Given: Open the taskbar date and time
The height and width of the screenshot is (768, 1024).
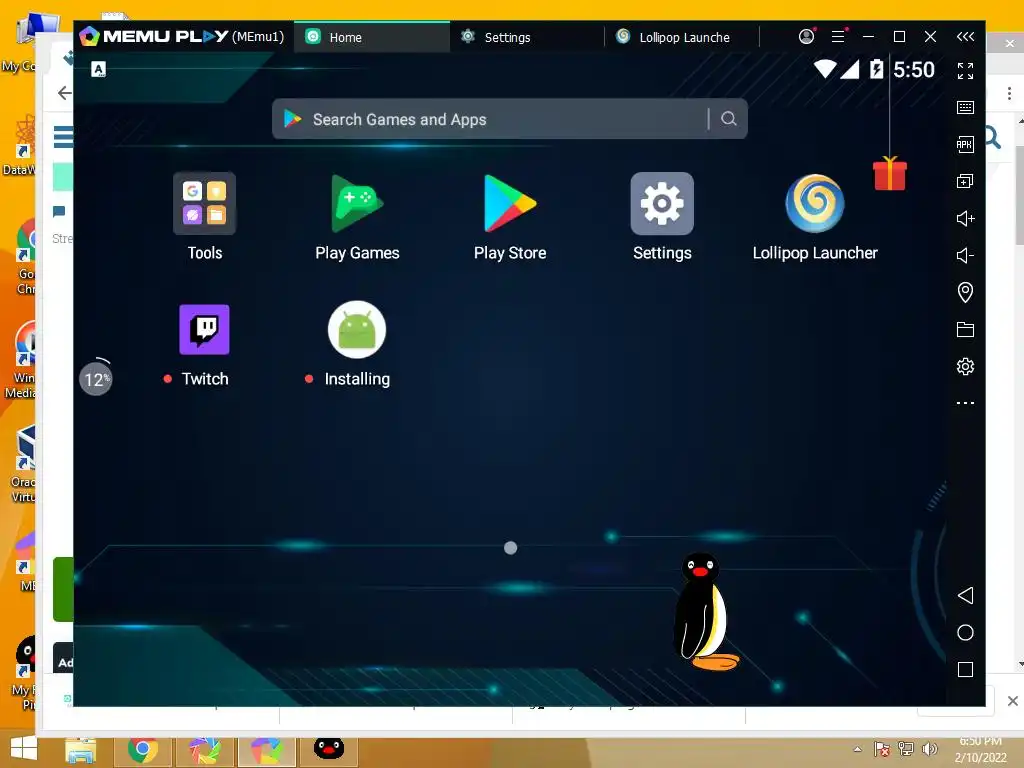Looking at the screenshot, I should click(981, 749).
